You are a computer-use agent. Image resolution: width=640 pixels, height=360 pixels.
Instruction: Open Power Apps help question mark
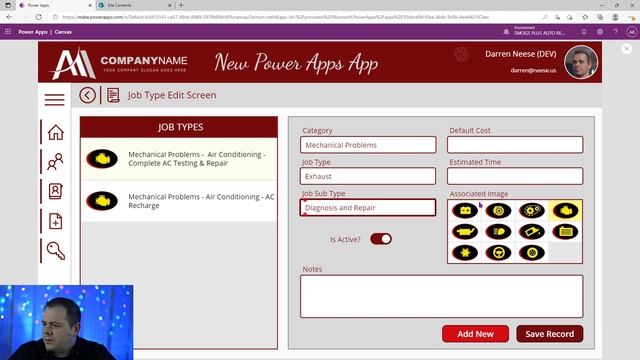point(616,31)
